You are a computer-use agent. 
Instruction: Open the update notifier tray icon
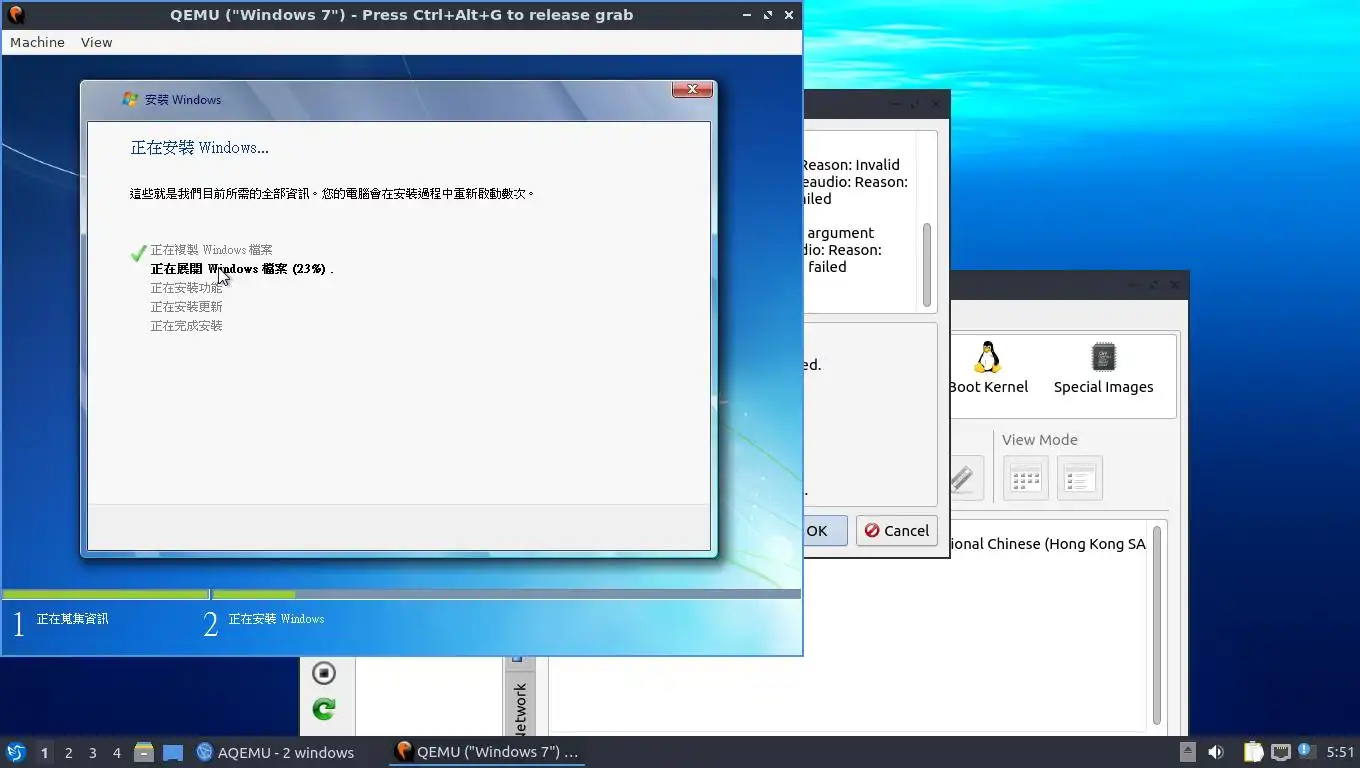point(1305,751)
